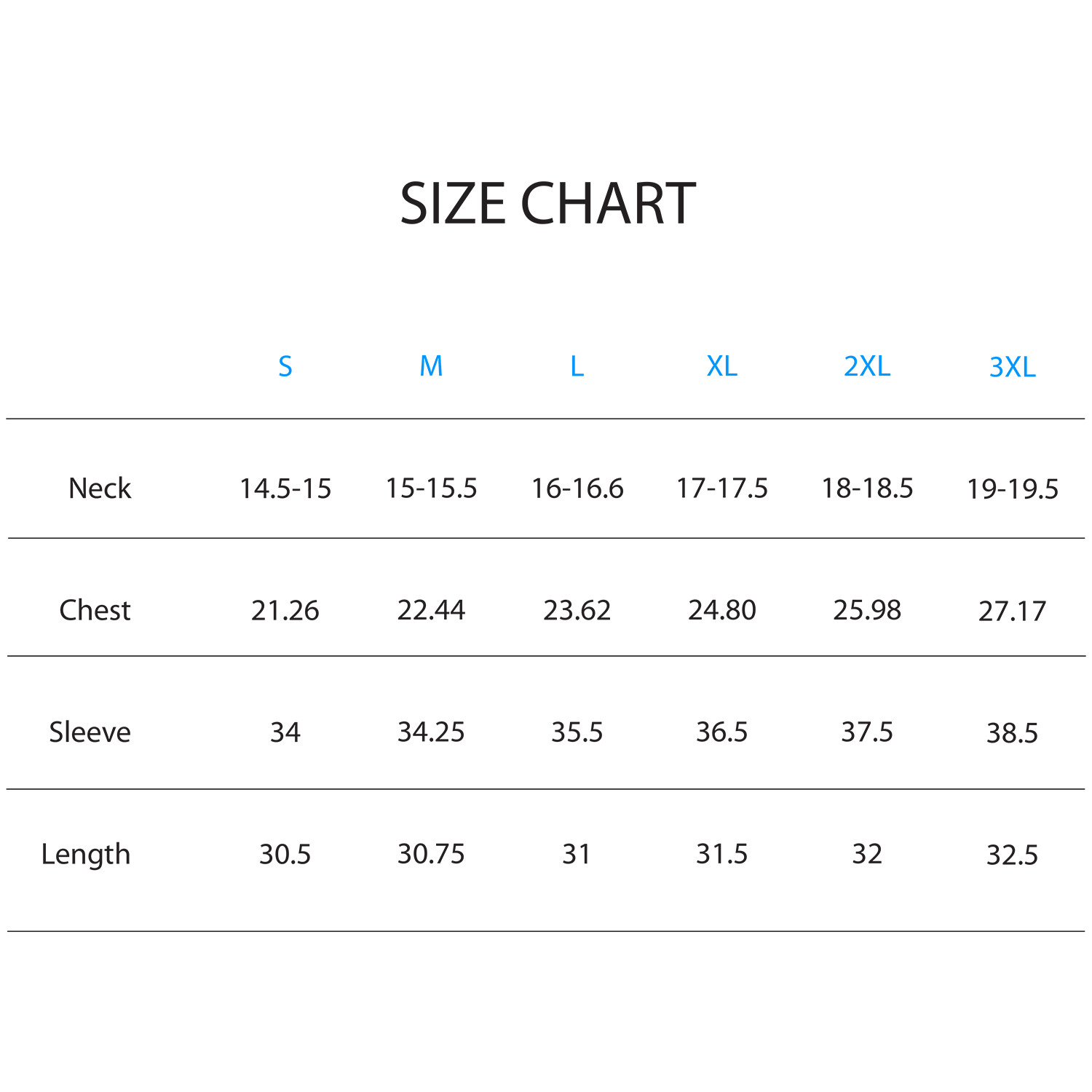Click length value 32.5
This screenshot has height=1092, width=1092.
[x=1012, y=855]
